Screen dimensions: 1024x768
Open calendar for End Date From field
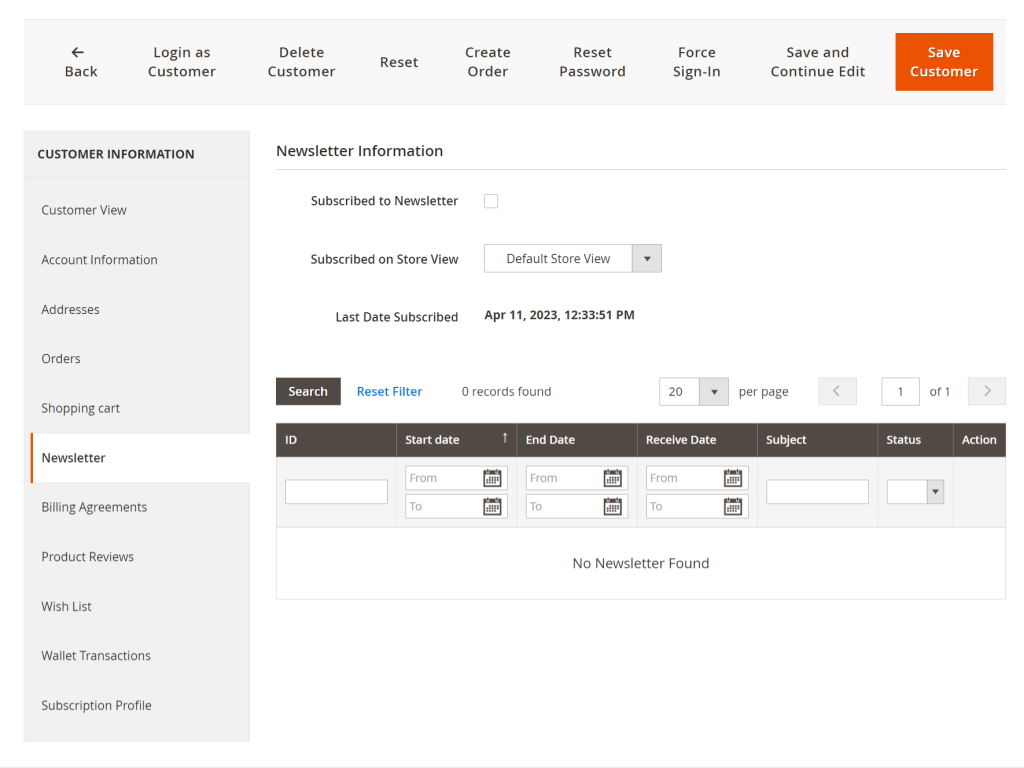click(613, 478)
